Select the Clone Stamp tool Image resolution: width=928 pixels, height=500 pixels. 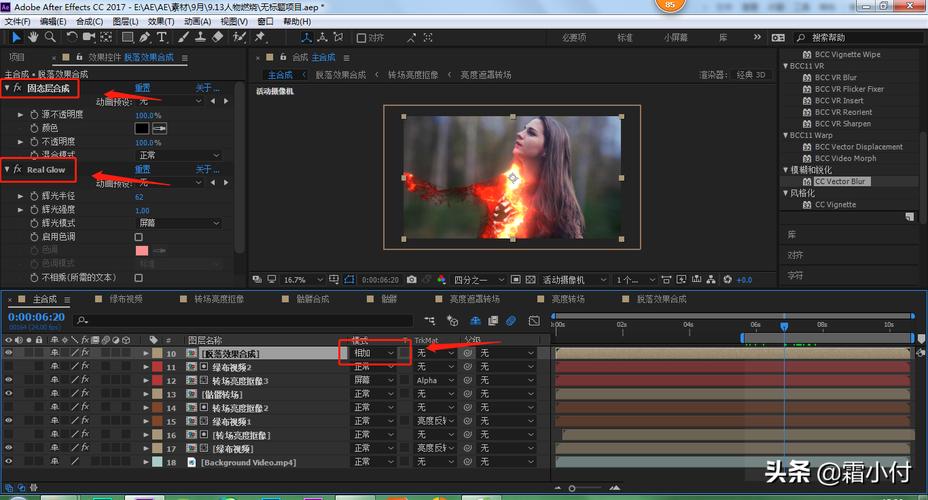201,37
